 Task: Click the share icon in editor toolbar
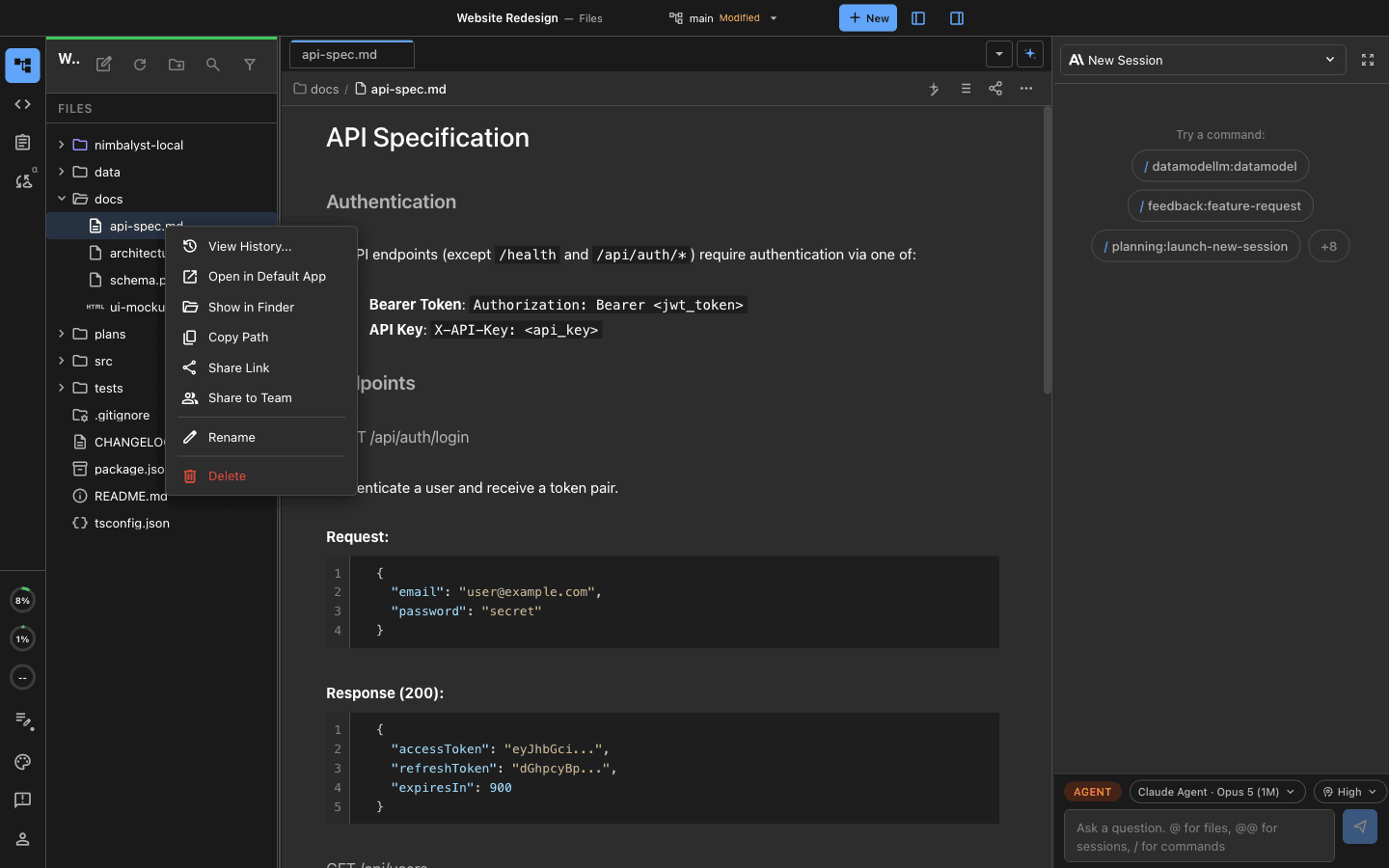[995, 89]
